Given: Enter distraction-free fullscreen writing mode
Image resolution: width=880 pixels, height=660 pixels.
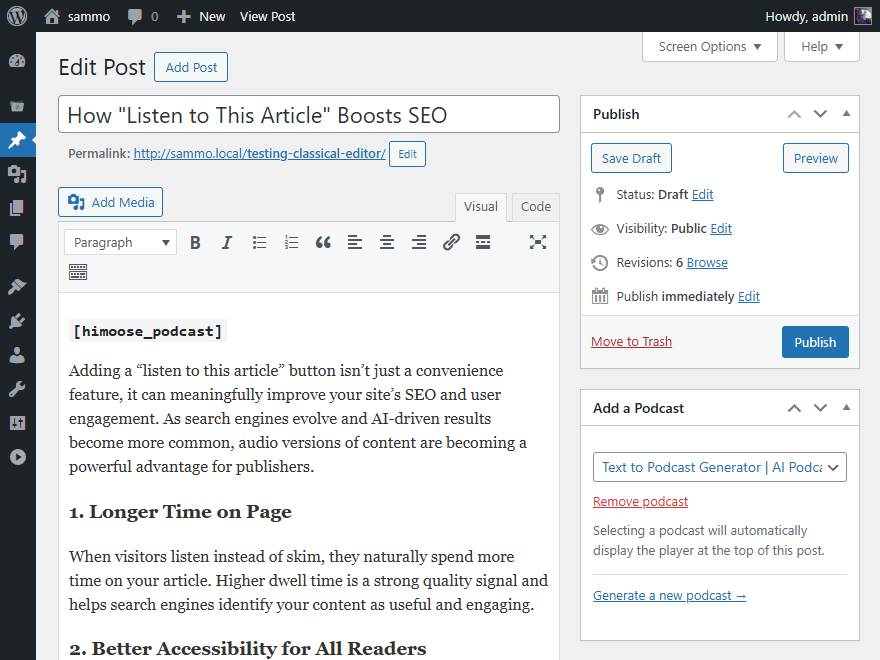Looking at the screenshot, I should (538, 242).
